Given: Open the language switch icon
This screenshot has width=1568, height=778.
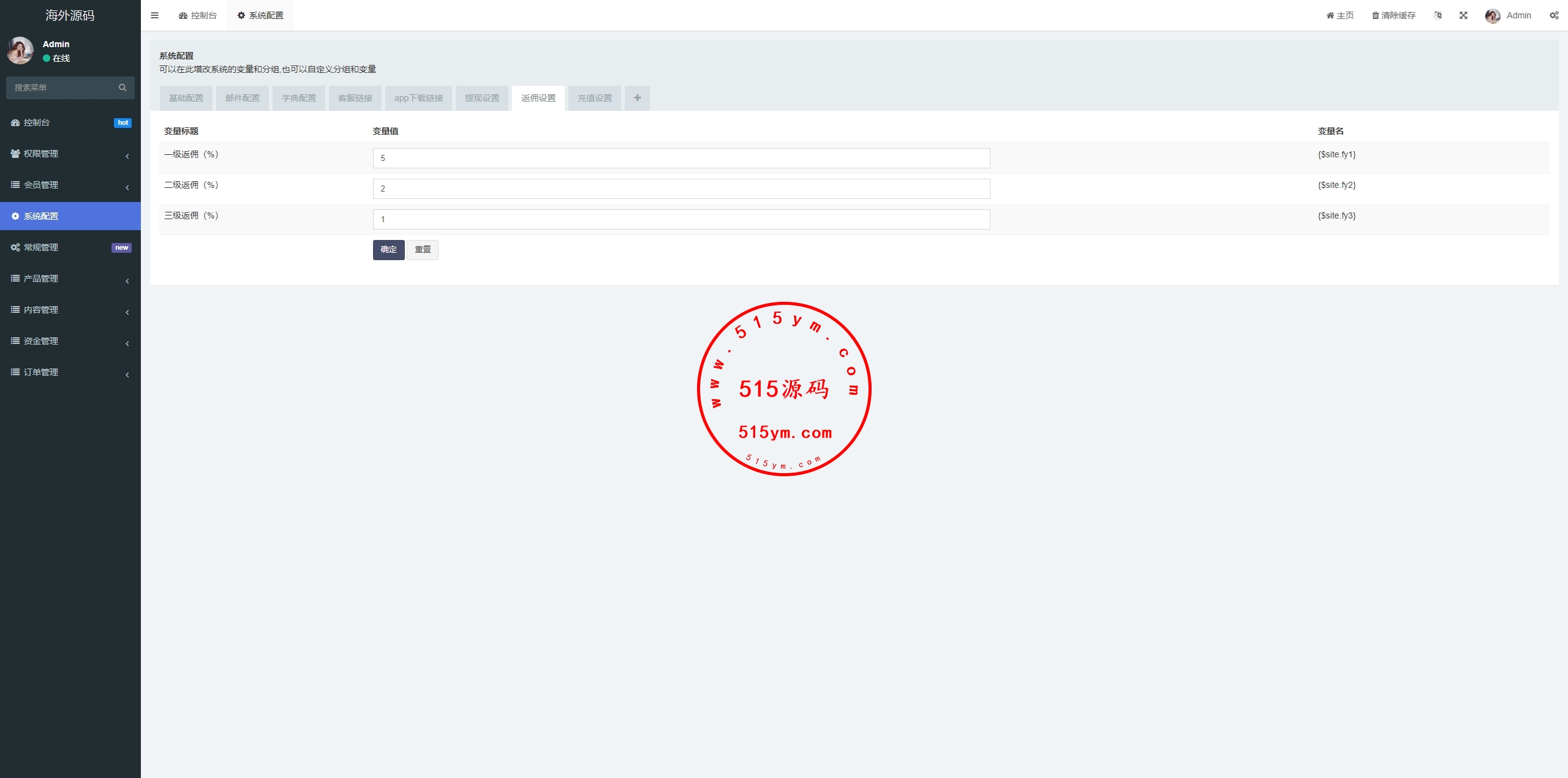Looking at the screenshot, I should [1438, 15].
